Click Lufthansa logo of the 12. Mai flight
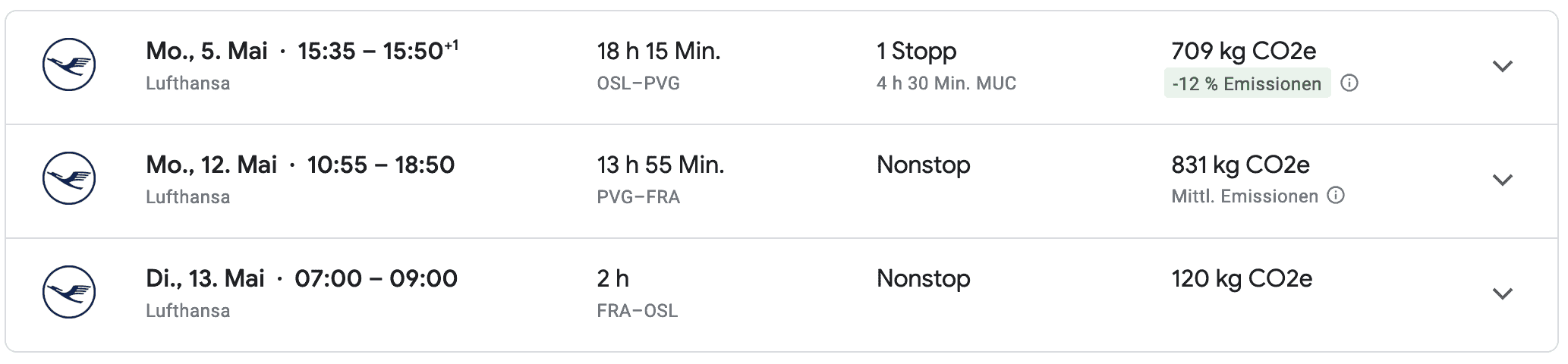The image size is (1568, 364). pyautogui.click(x=69, y=178)
